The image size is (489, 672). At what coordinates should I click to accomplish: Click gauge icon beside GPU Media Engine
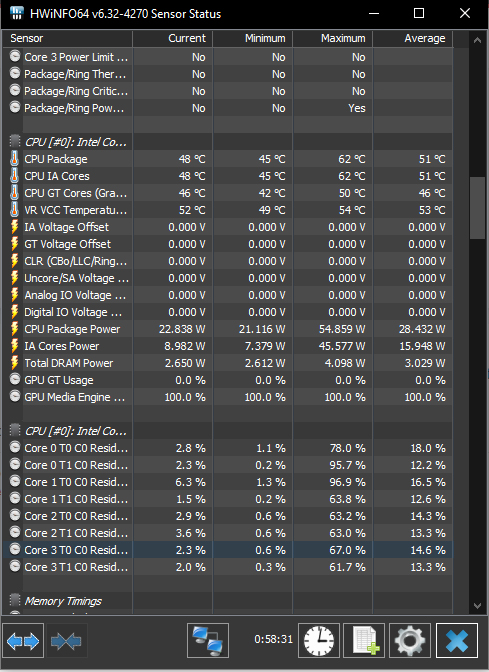click(x=15, y=396)
